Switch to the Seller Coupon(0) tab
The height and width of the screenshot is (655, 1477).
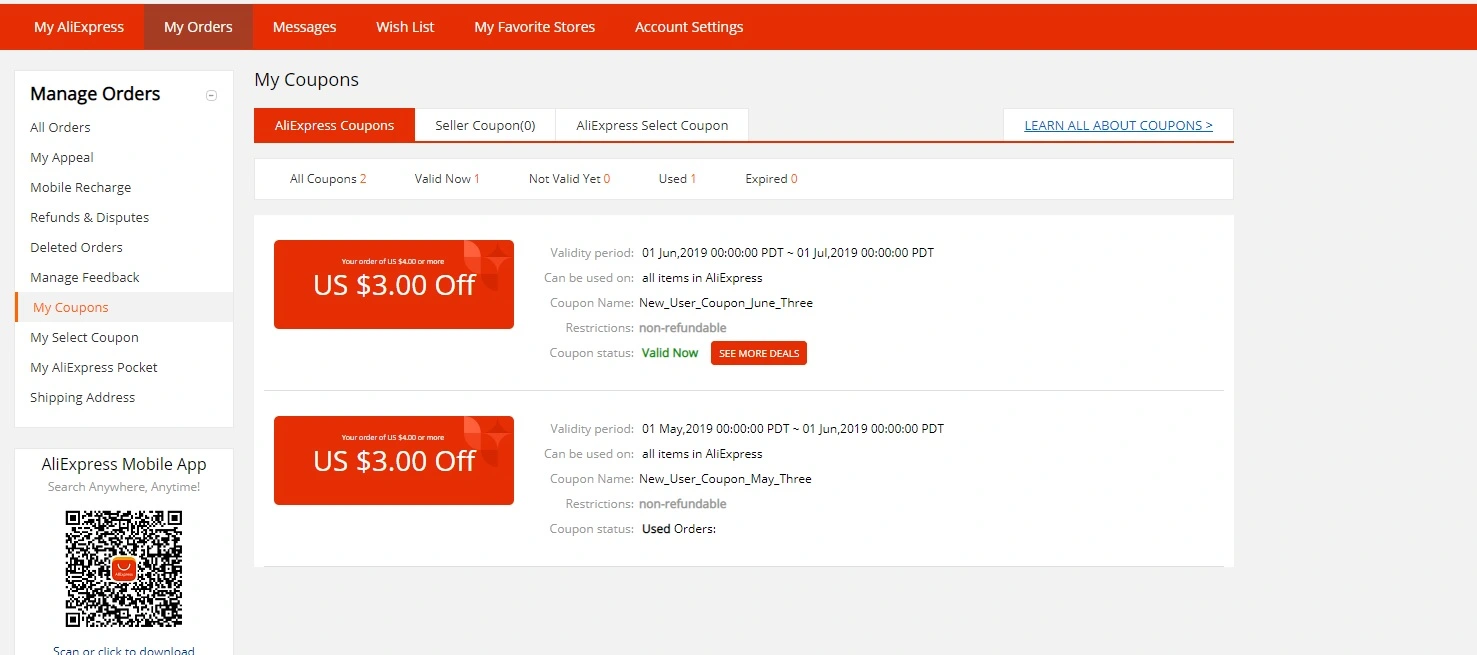(485, 125)
